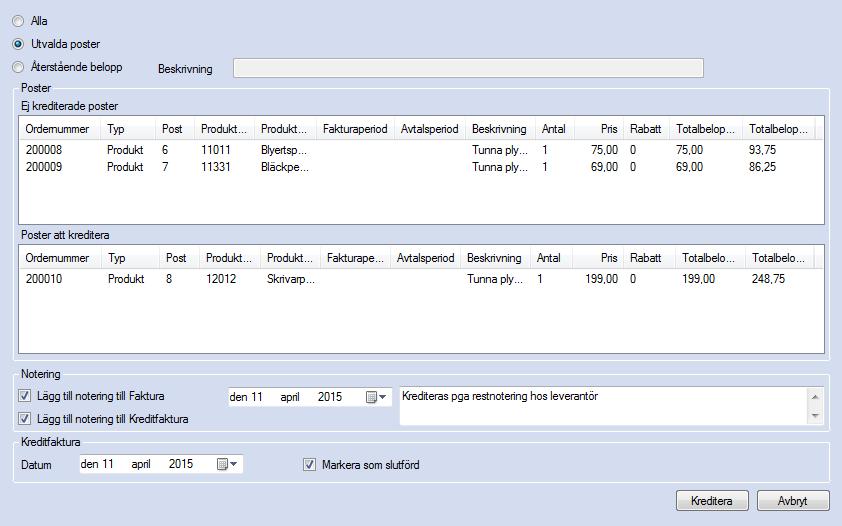
Task: Click Fakturape... header in lower table
Action: (x=355, y=258)
